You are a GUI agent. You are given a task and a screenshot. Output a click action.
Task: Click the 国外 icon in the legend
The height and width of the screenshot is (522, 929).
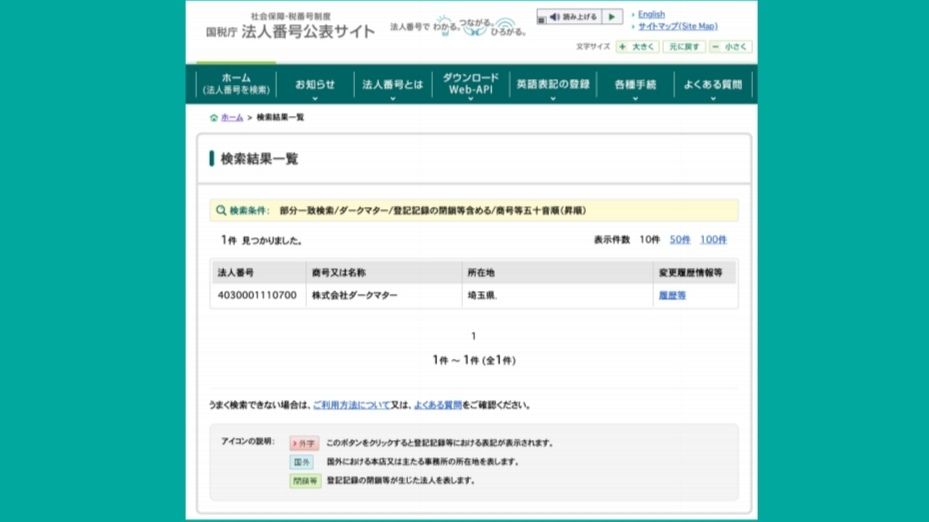pos(302,462)
